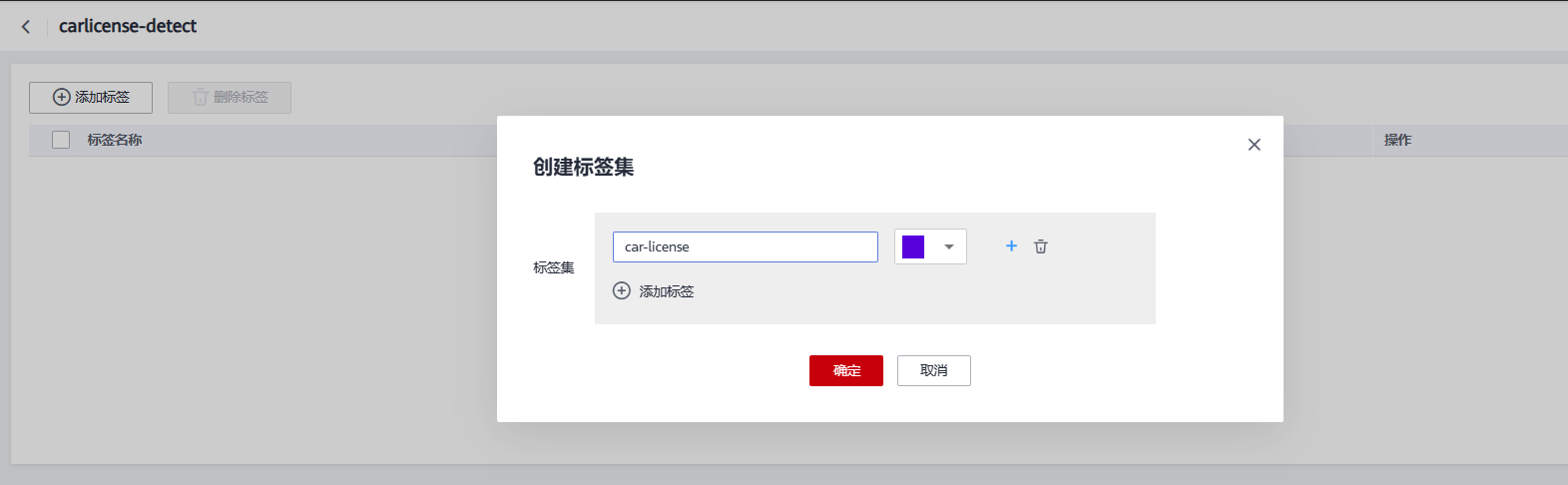Delete the car-license row with the trash icon

(x=1041, y=246)
